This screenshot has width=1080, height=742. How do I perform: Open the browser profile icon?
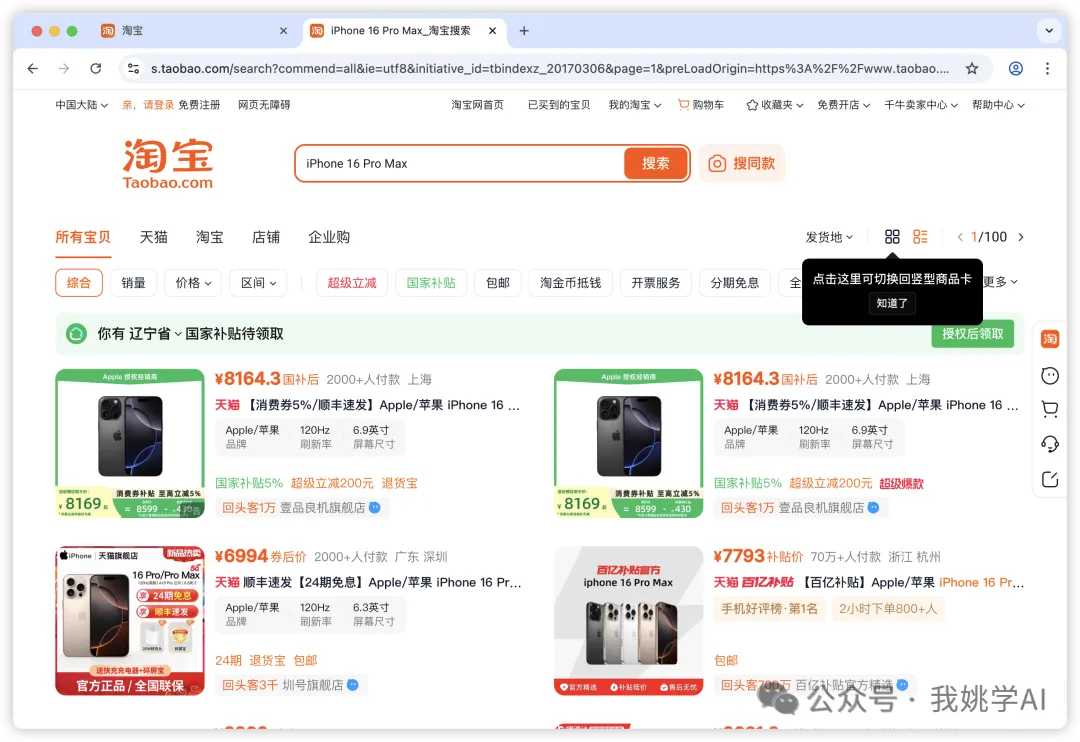(x=1015, y=68)
